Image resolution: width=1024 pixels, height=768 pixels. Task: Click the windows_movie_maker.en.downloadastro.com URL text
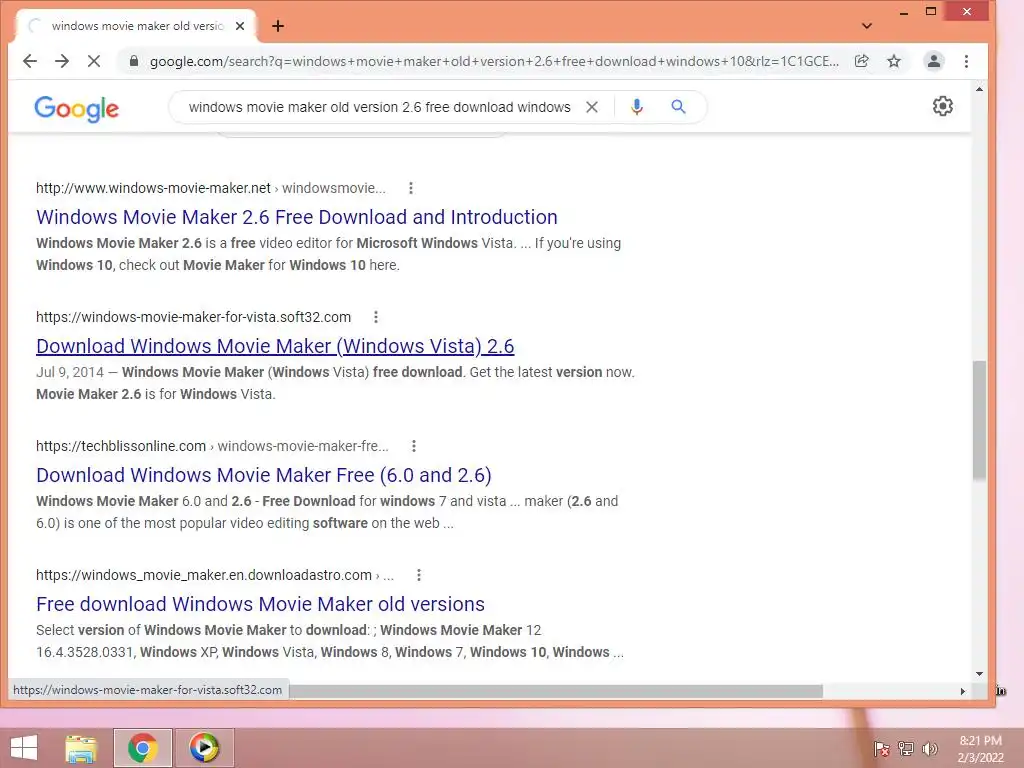(204, 575)
